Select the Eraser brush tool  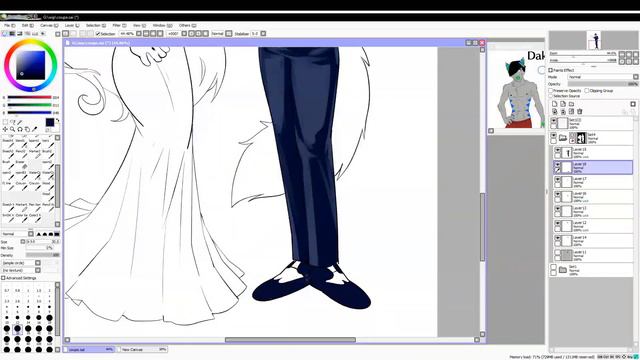click(24, 165)
